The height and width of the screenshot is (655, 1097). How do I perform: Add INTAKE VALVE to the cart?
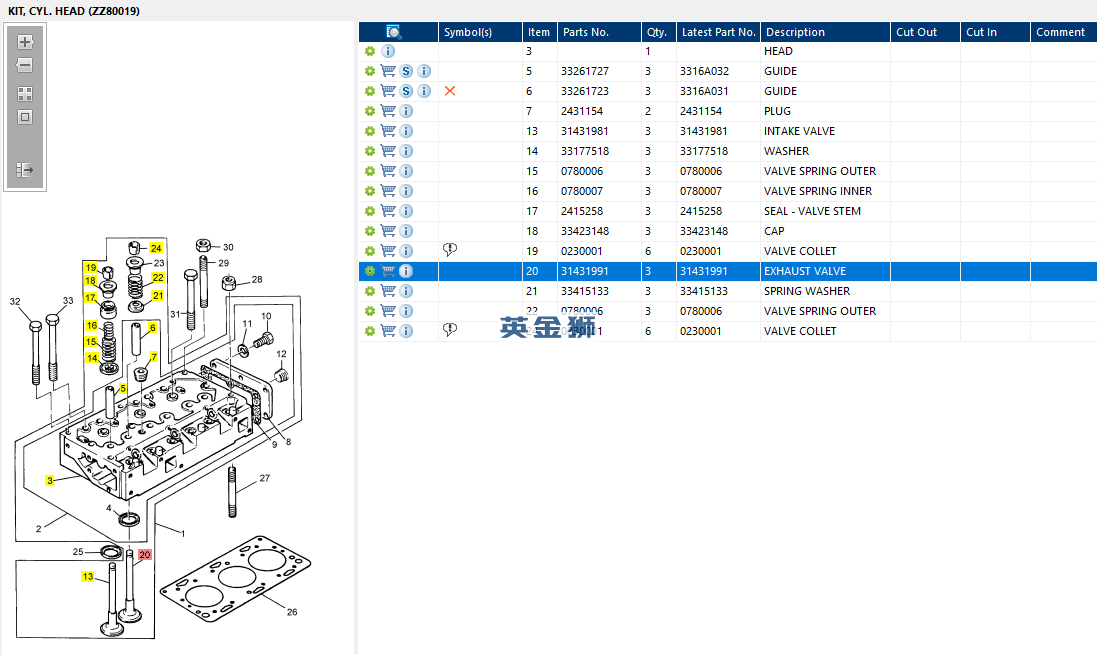coord(388,131)
